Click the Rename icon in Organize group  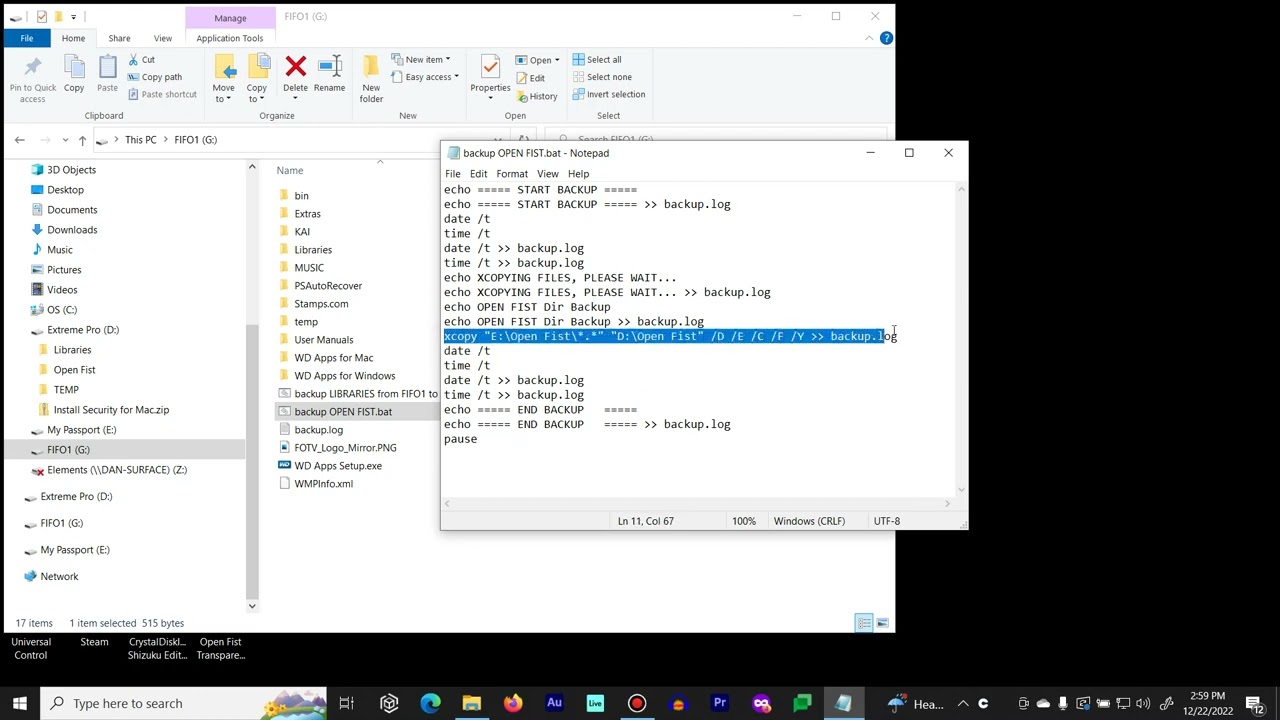[x=329, y=67]
